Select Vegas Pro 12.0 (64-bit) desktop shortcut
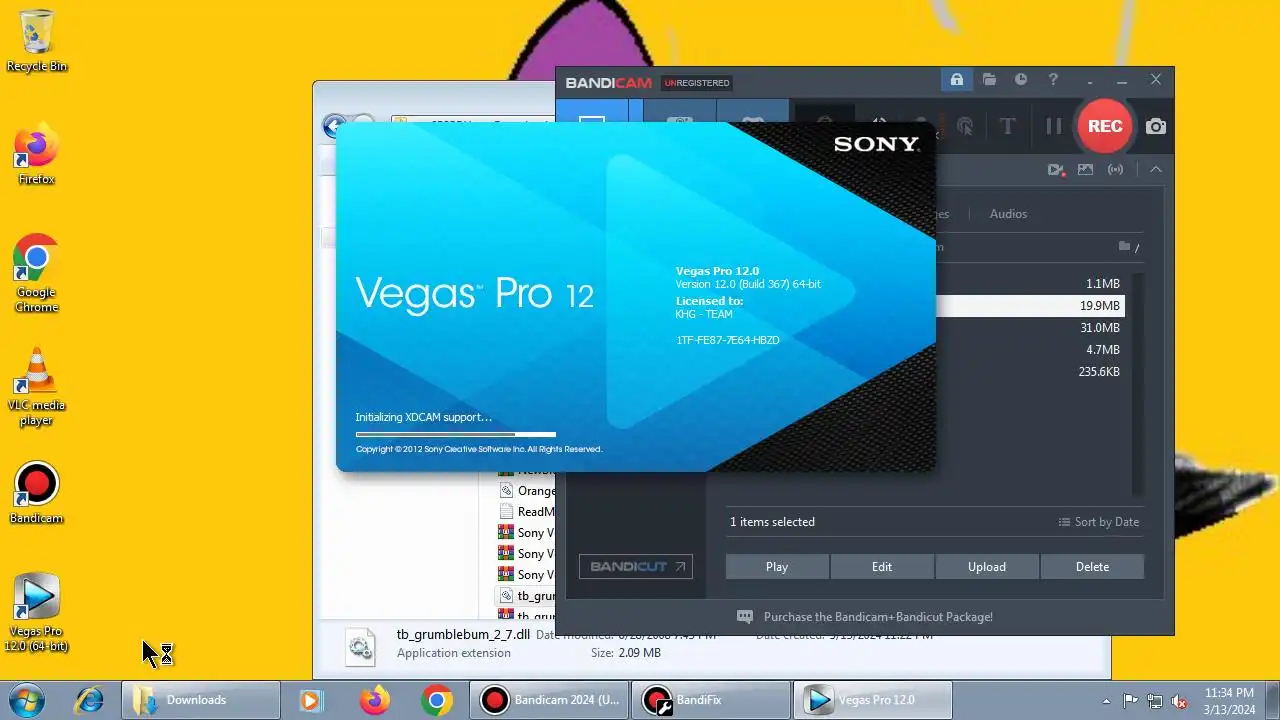Screen dimensions: 1280x720 pos(37,612)
